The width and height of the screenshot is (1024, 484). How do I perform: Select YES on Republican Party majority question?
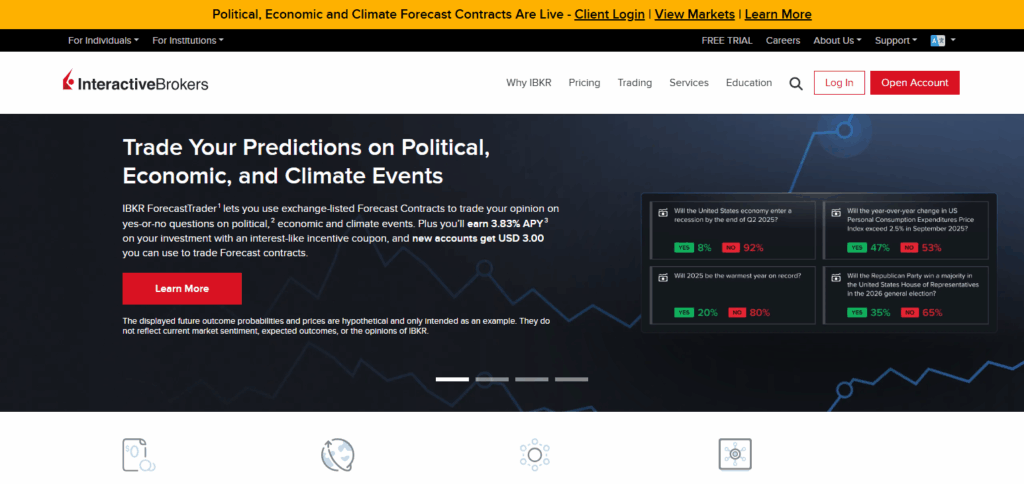click(x=857, y=313)
